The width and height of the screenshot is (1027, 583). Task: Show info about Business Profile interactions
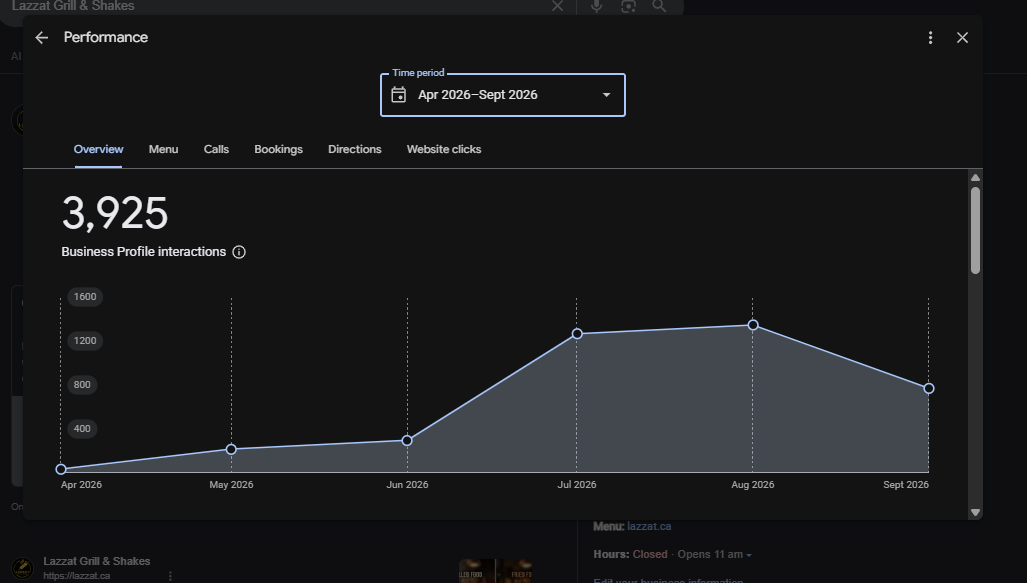pos(239,252)
